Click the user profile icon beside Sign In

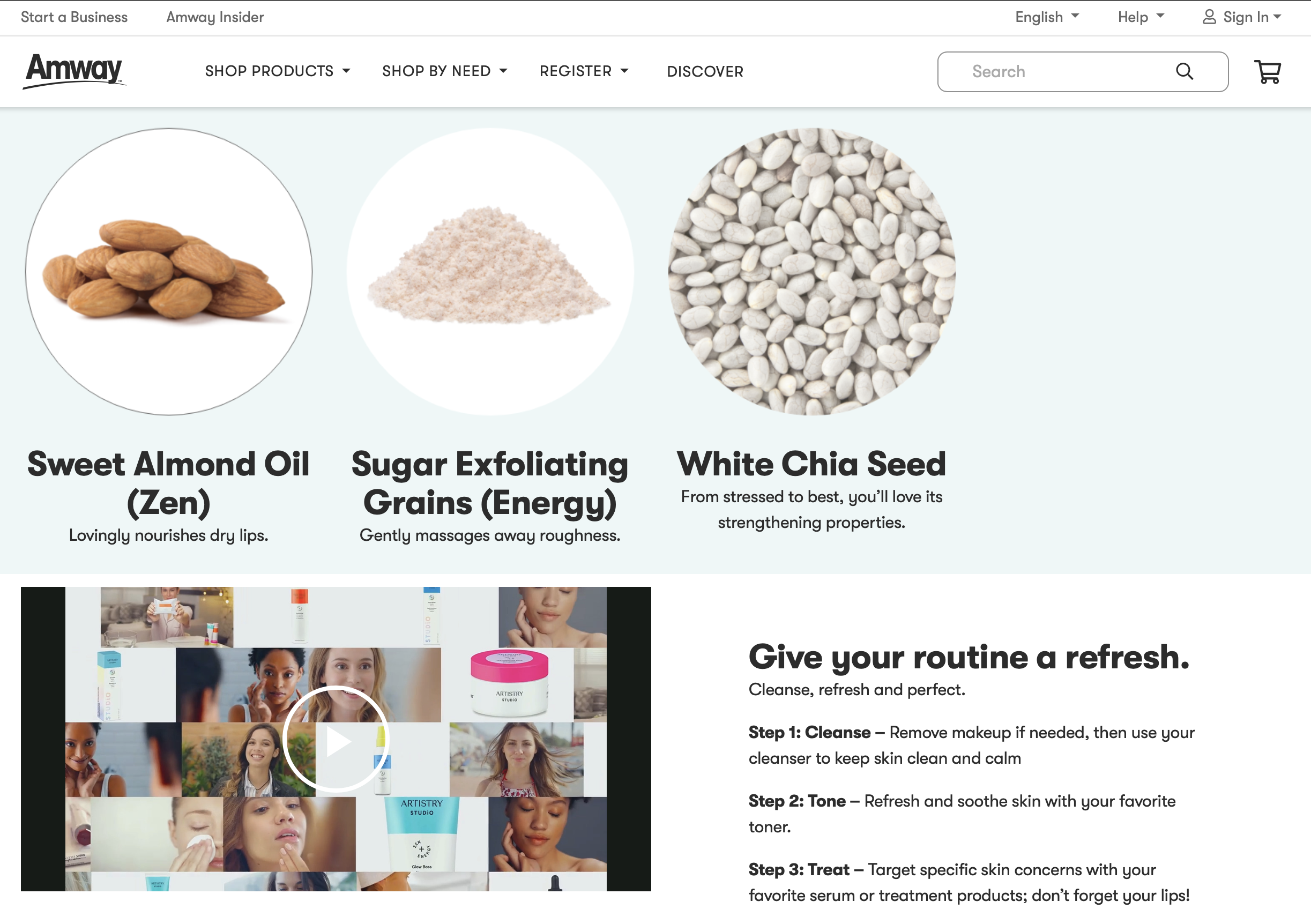pyautogui.click(x=1209, y=17)
